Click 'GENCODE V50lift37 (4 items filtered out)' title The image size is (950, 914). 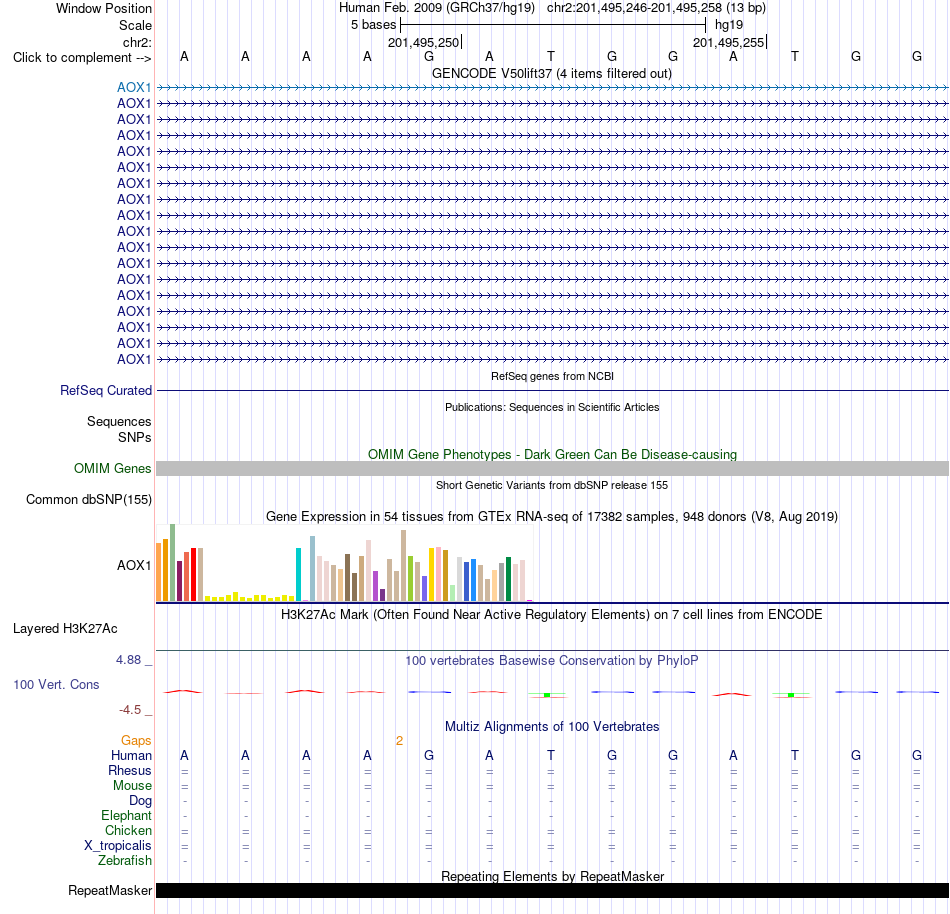tap(552, 74)
